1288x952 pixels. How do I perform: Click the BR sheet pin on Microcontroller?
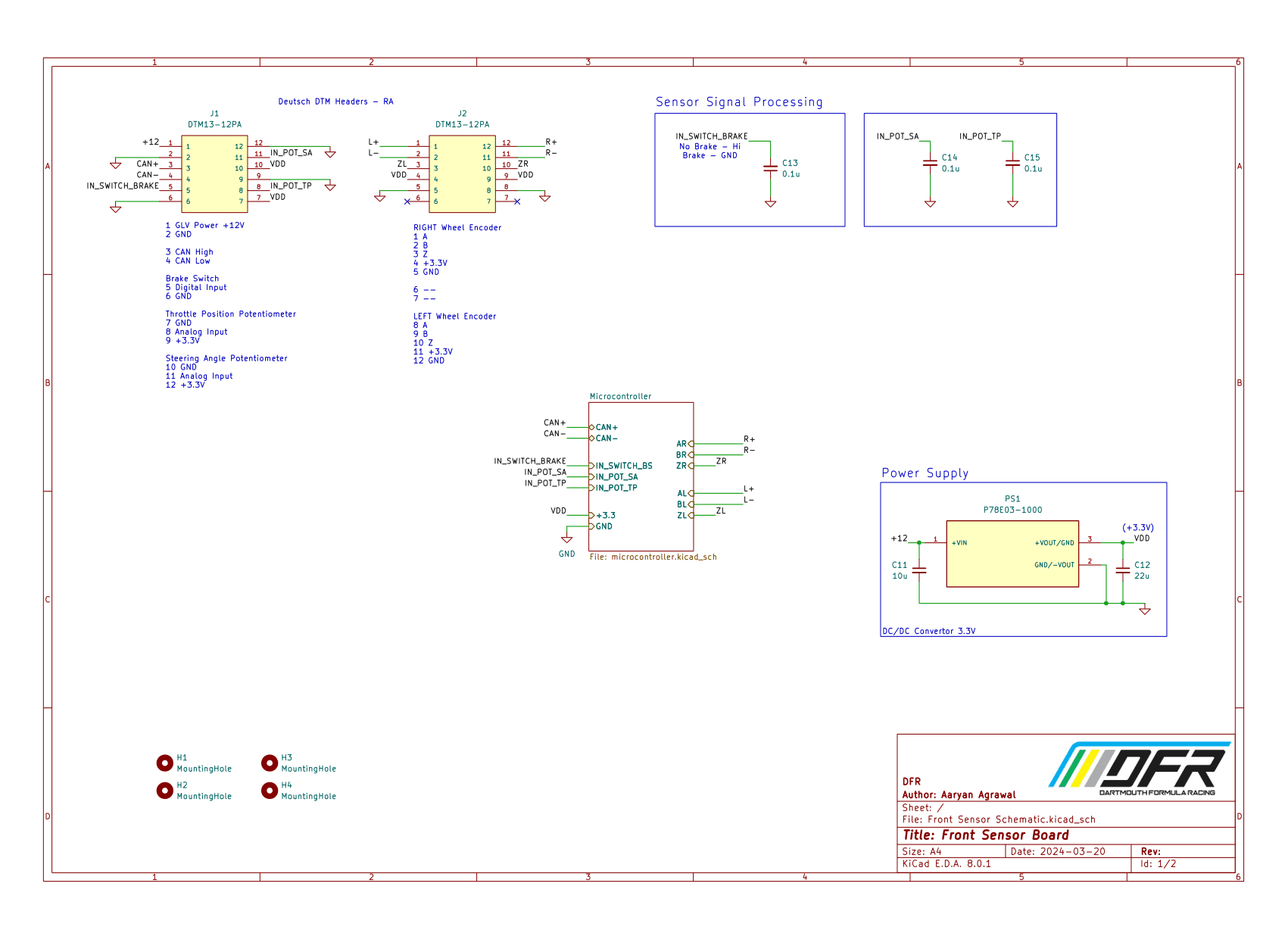(685, 455)
